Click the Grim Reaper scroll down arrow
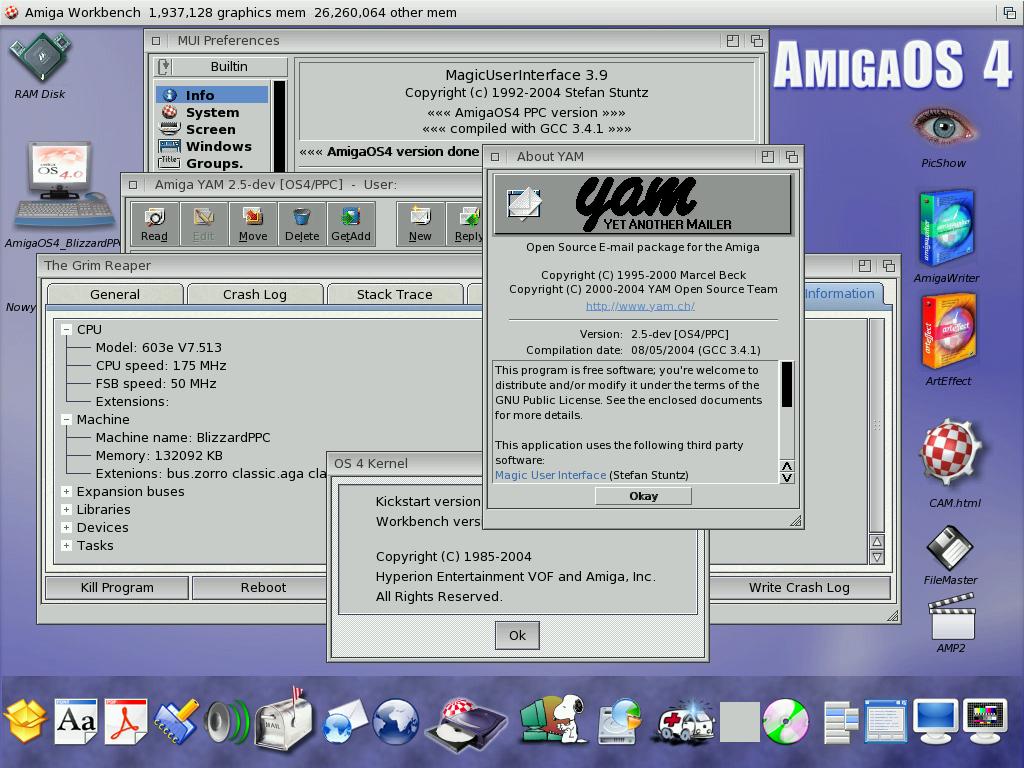Screen dimensions: 1024x768 tap(877, 557)
